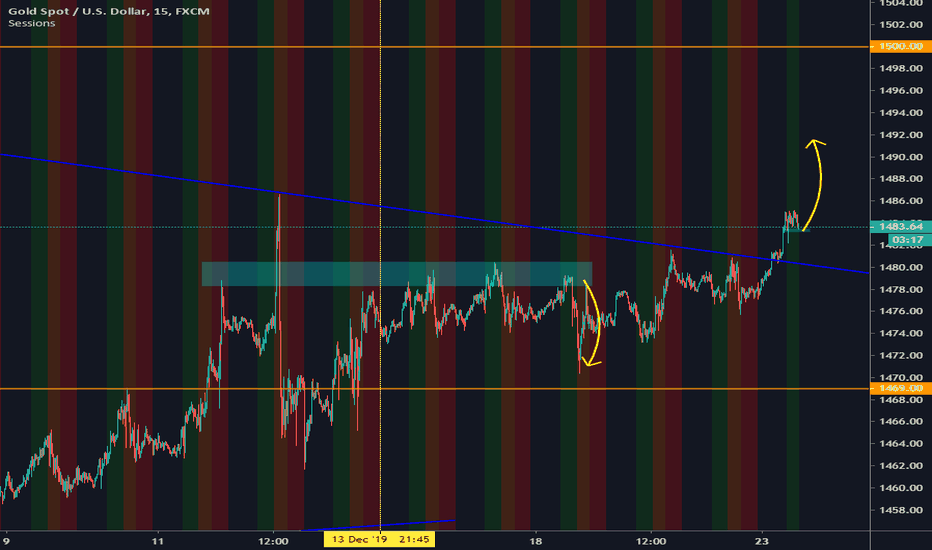The image size is (932, 550).
Task: Click the 1468.00 price axis label
Action: click(900, 400)
